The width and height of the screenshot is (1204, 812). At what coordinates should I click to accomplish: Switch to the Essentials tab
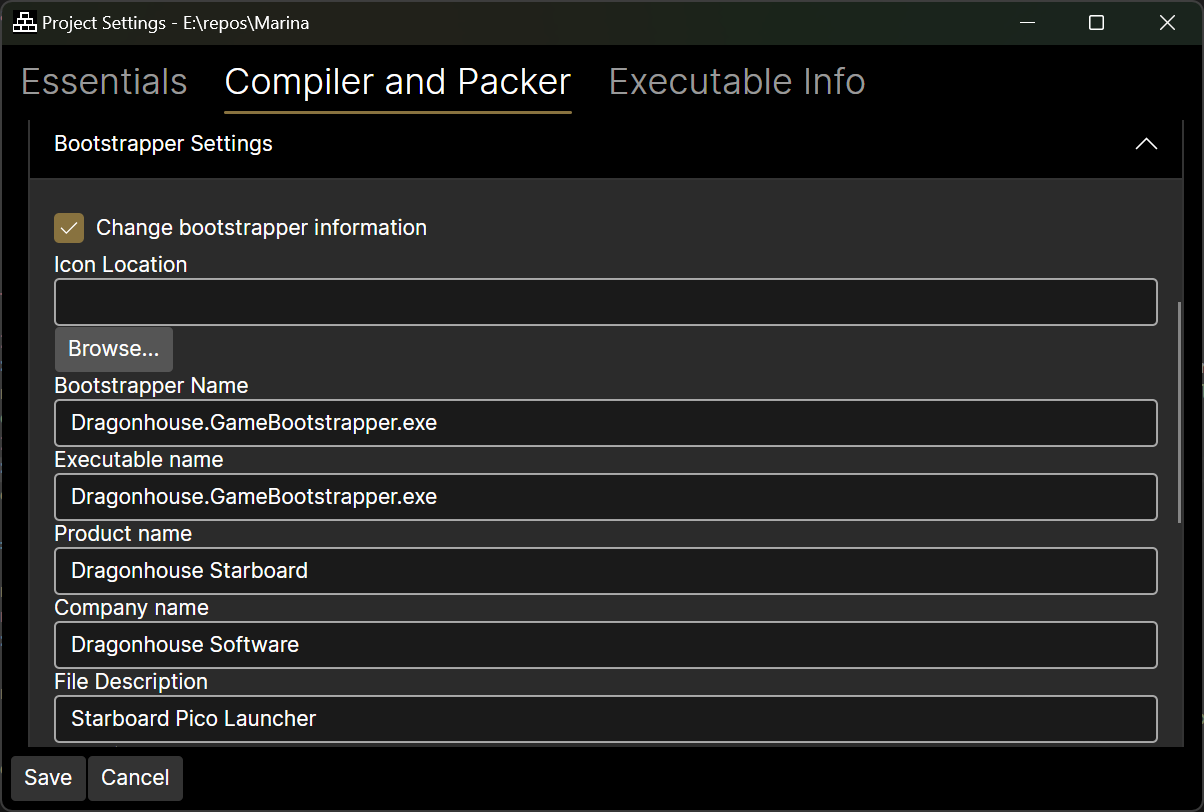[x=104, y=82]
